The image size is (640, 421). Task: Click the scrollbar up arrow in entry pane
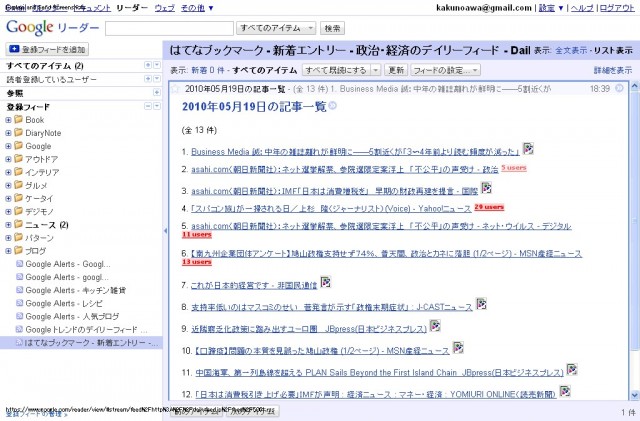point(635,87)
